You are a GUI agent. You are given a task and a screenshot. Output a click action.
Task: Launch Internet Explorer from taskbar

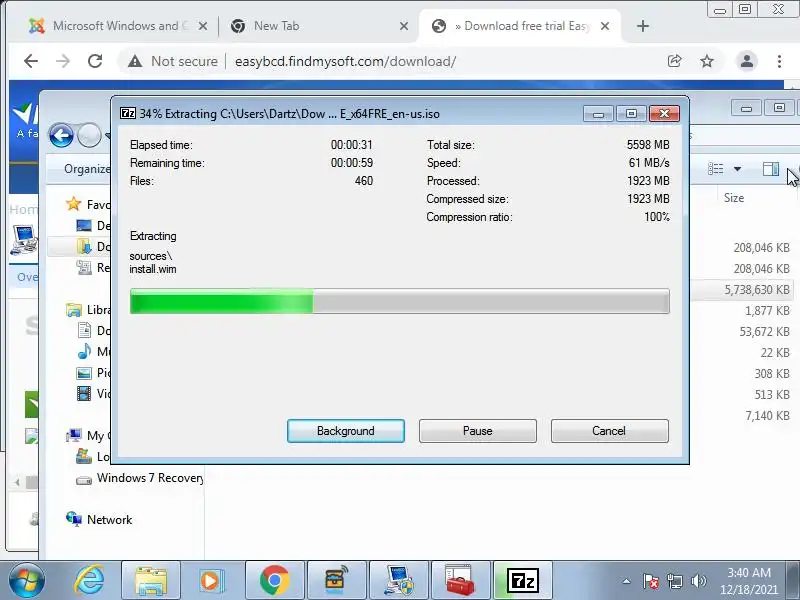pyautogui.click(x=89, y=581)
